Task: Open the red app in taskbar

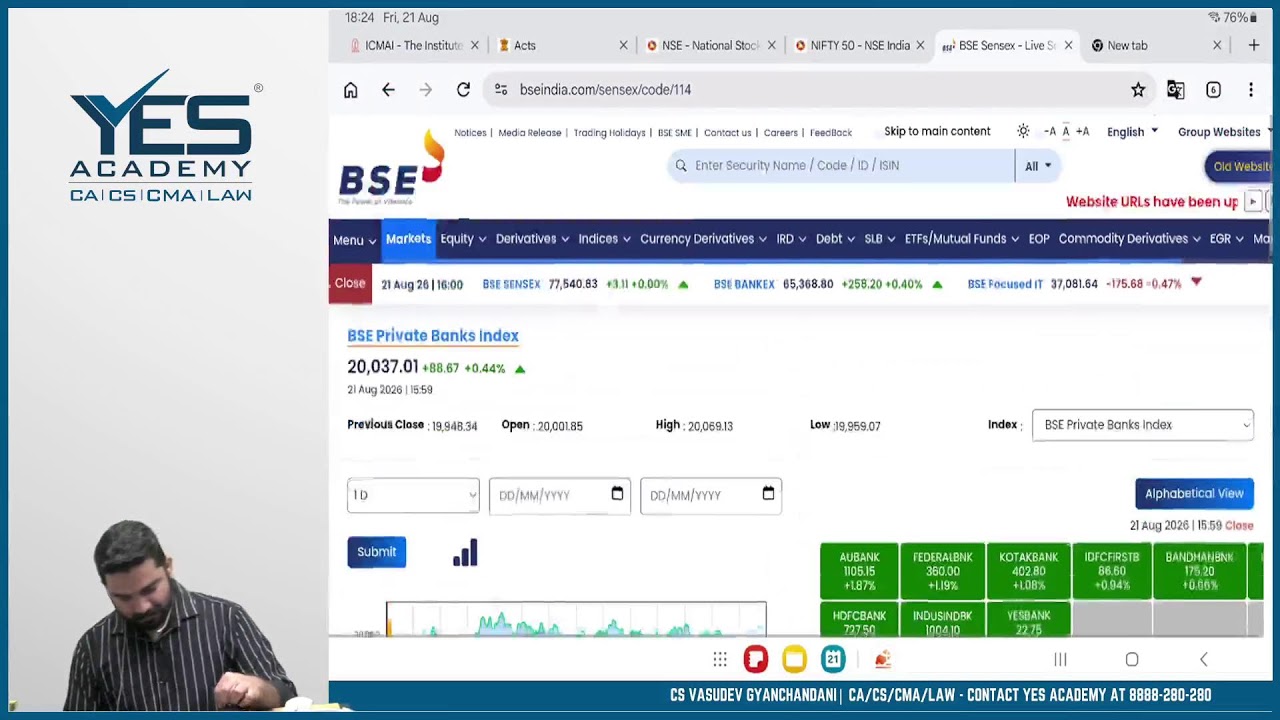Action: pyautogui.click(x=755, y=659)
